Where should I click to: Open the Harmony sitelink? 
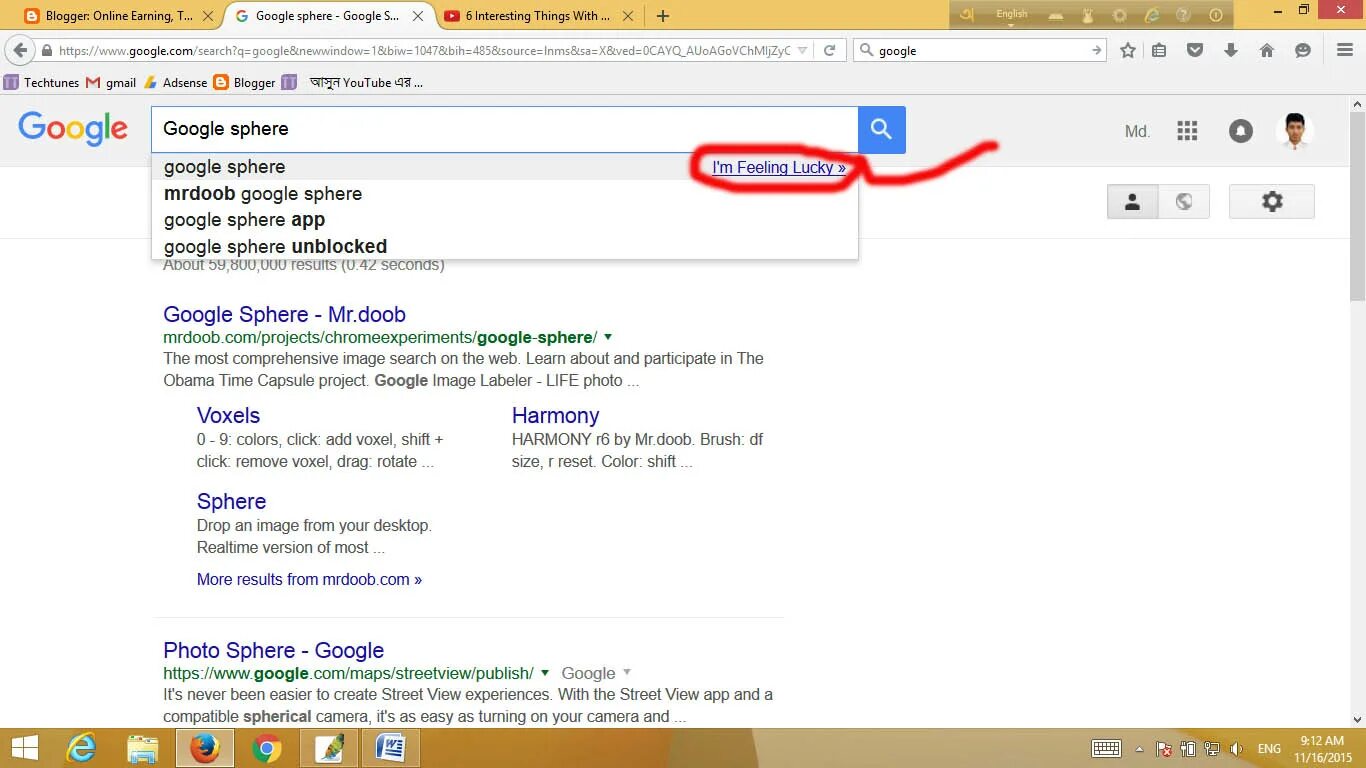555,416
